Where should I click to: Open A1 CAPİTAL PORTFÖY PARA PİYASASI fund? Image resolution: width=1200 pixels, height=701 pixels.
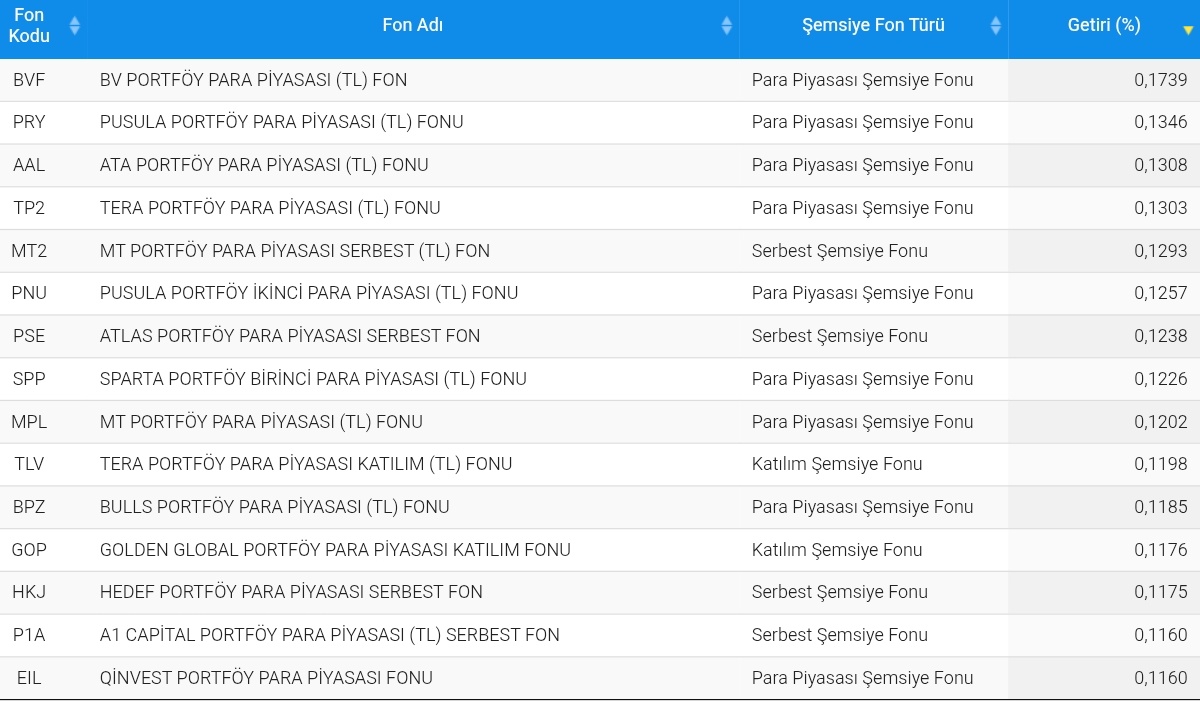point(330,635)
